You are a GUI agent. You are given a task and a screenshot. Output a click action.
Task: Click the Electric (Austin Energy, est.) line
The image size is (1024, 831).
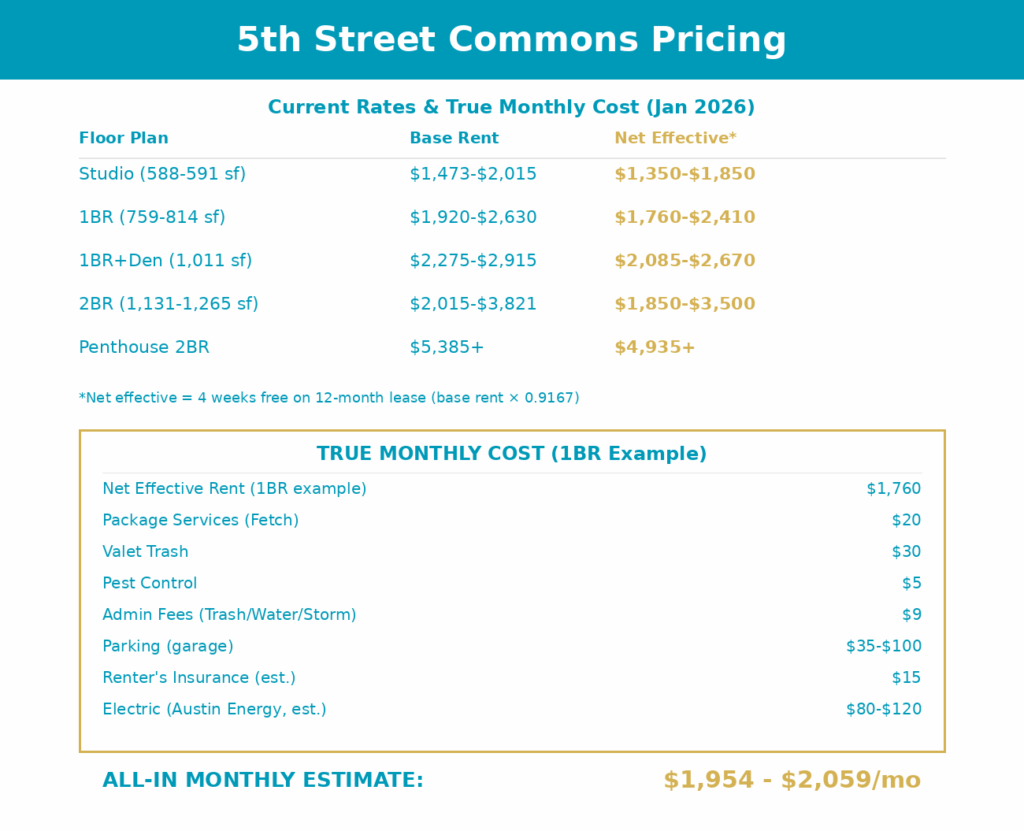click(214, 709)
